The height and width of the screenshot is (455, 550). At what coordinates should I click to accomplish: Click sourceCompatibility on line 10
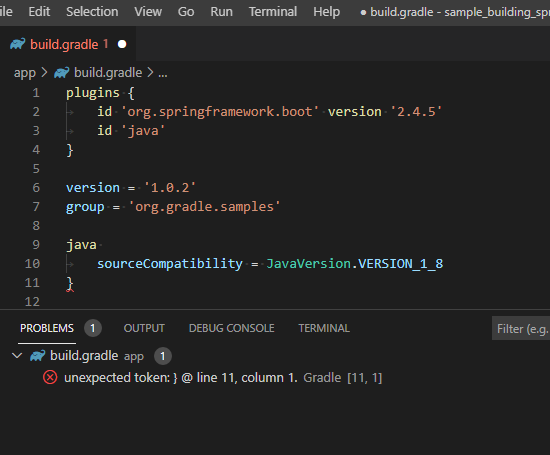tap(170, 264)
